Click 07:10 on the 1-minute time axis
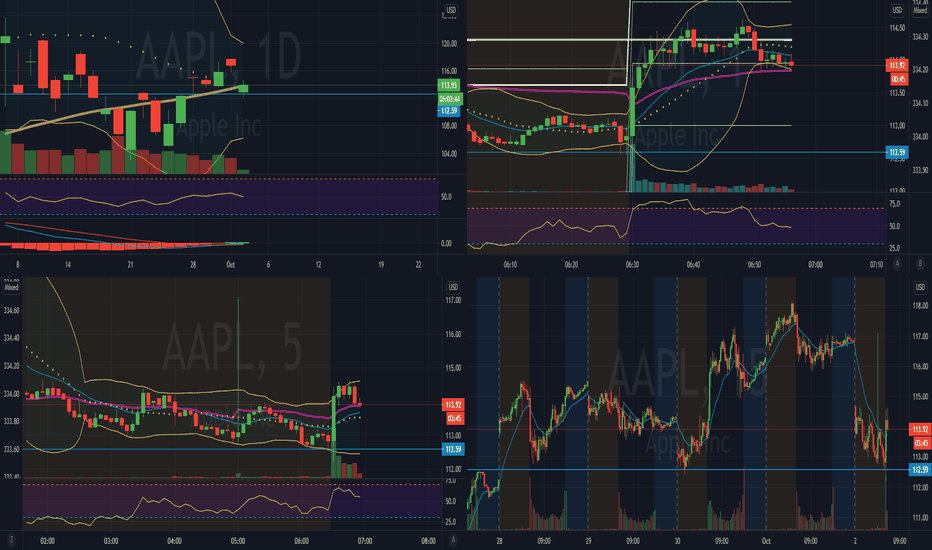Viewport: 932px width, 550px height. tap(876, 265)
